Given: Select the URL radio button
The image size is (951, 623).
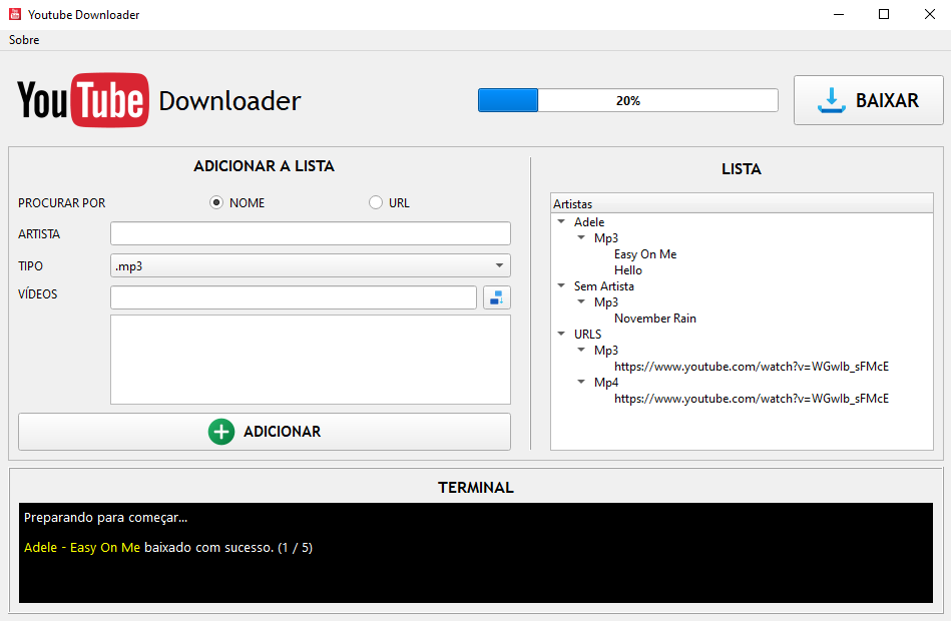Looking at the screenshot, I should [376, 203].
